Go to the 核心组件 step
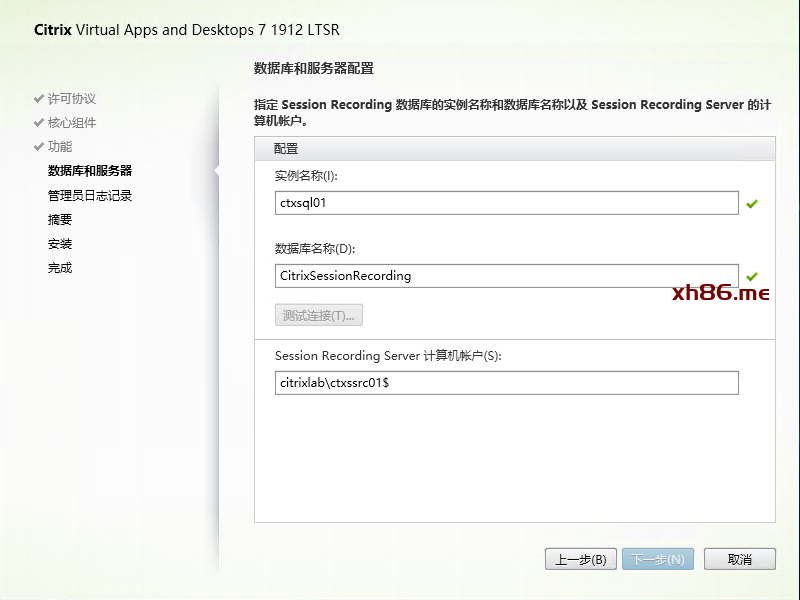Image resolution: width=800 pixels, height=600 pixels. coord(72,123)
